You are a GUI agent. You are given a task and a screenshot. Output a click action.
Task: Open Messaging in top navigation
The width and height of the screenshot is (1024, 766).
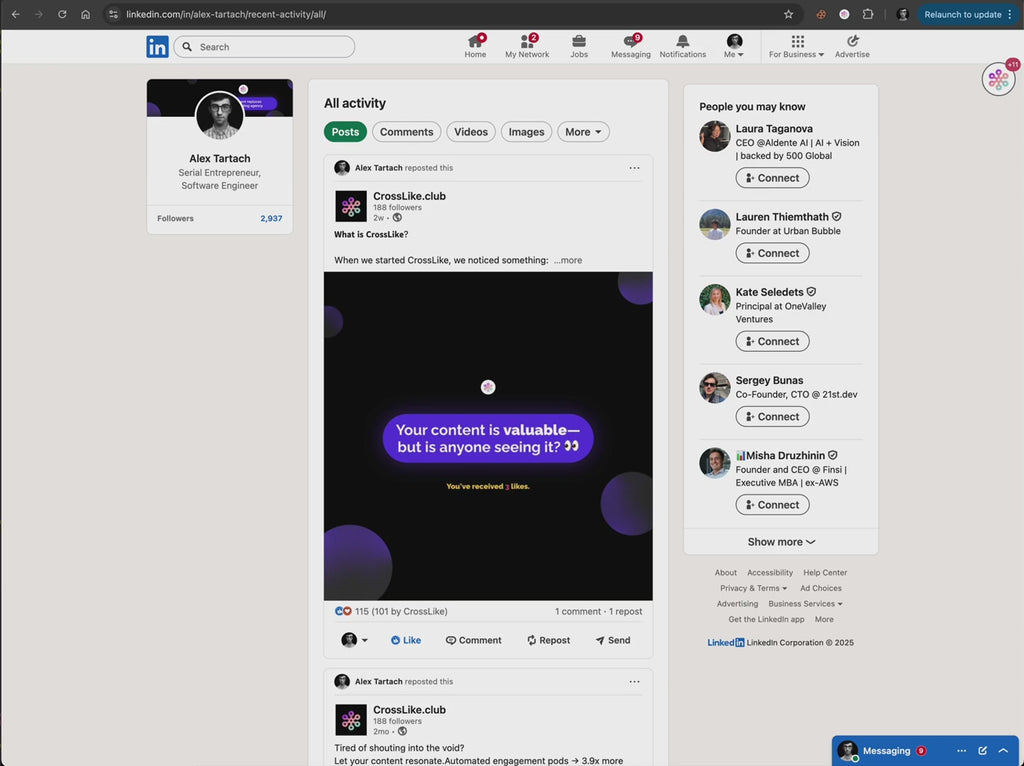pyautogui.click(x=630, y=46)
